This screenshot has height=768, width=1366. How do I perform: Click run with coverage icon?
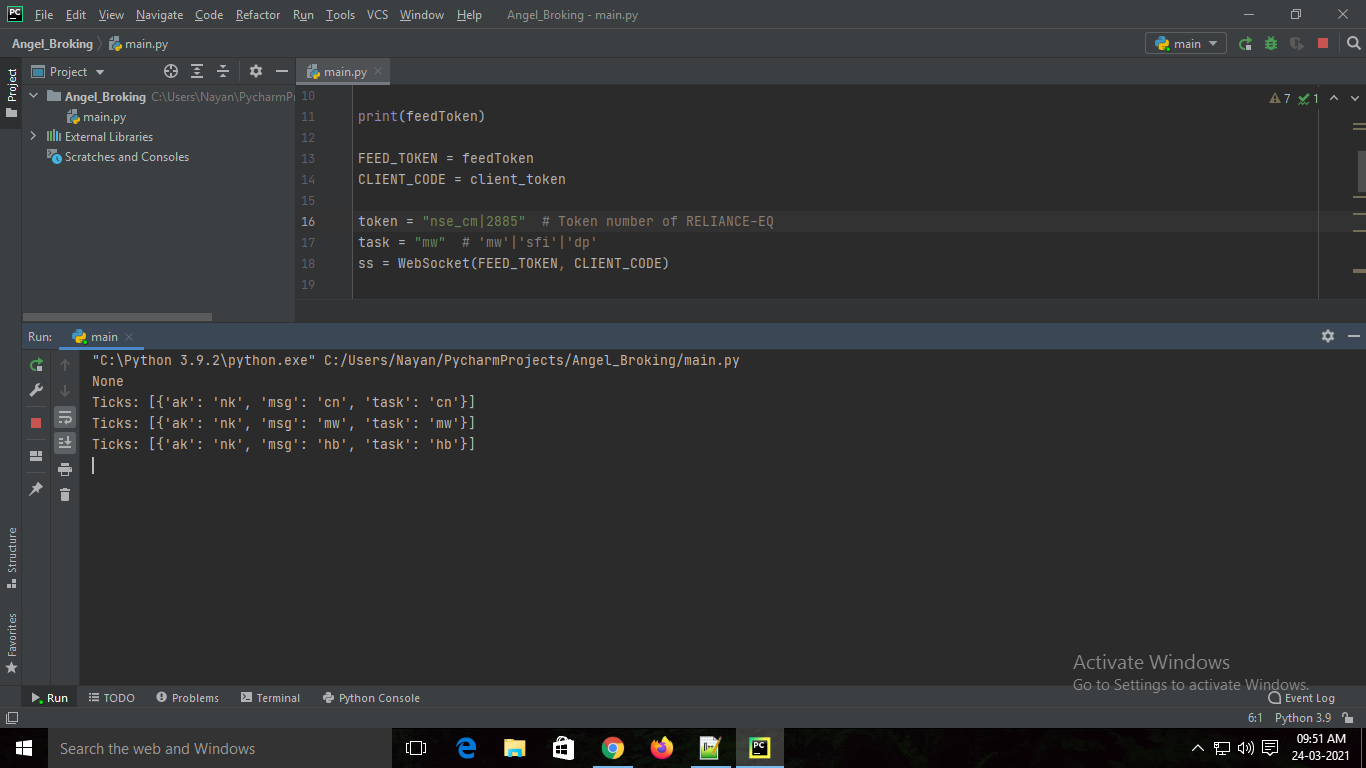coord(1297,43)
